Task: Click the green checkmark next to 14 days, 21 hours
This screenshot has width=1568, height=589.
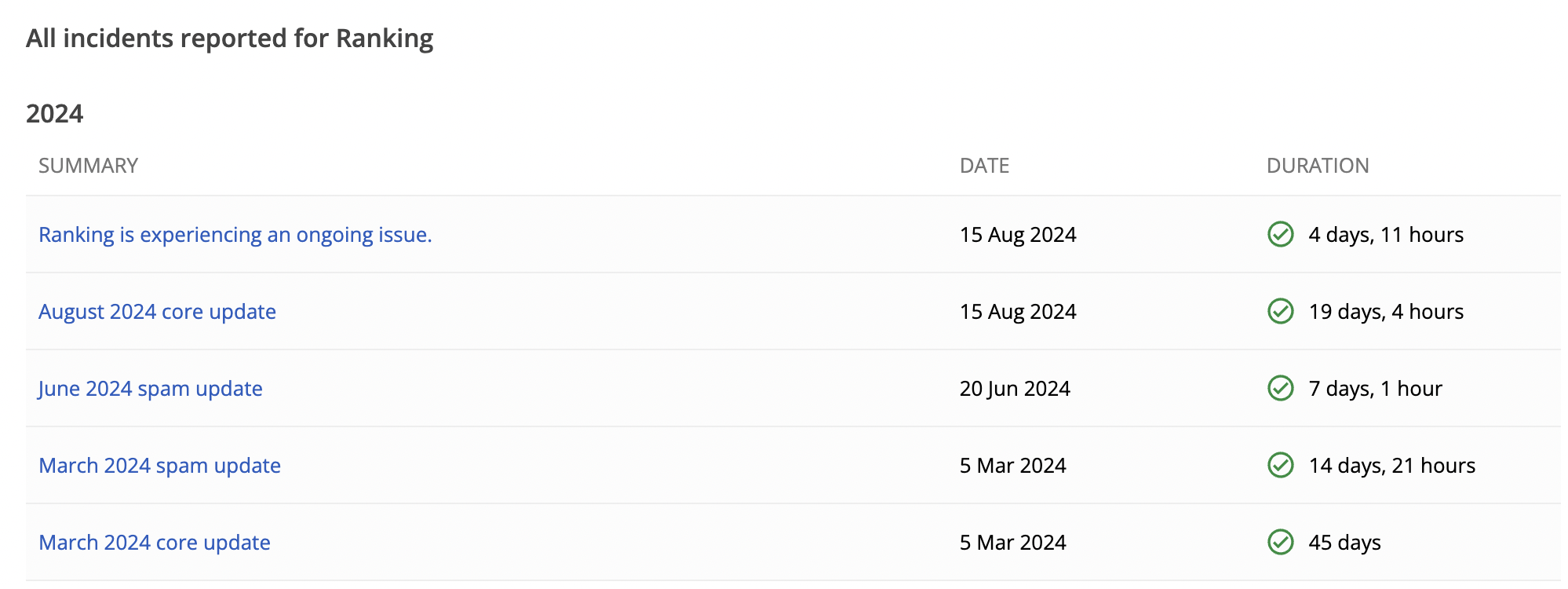Action: click(1280, 465)
